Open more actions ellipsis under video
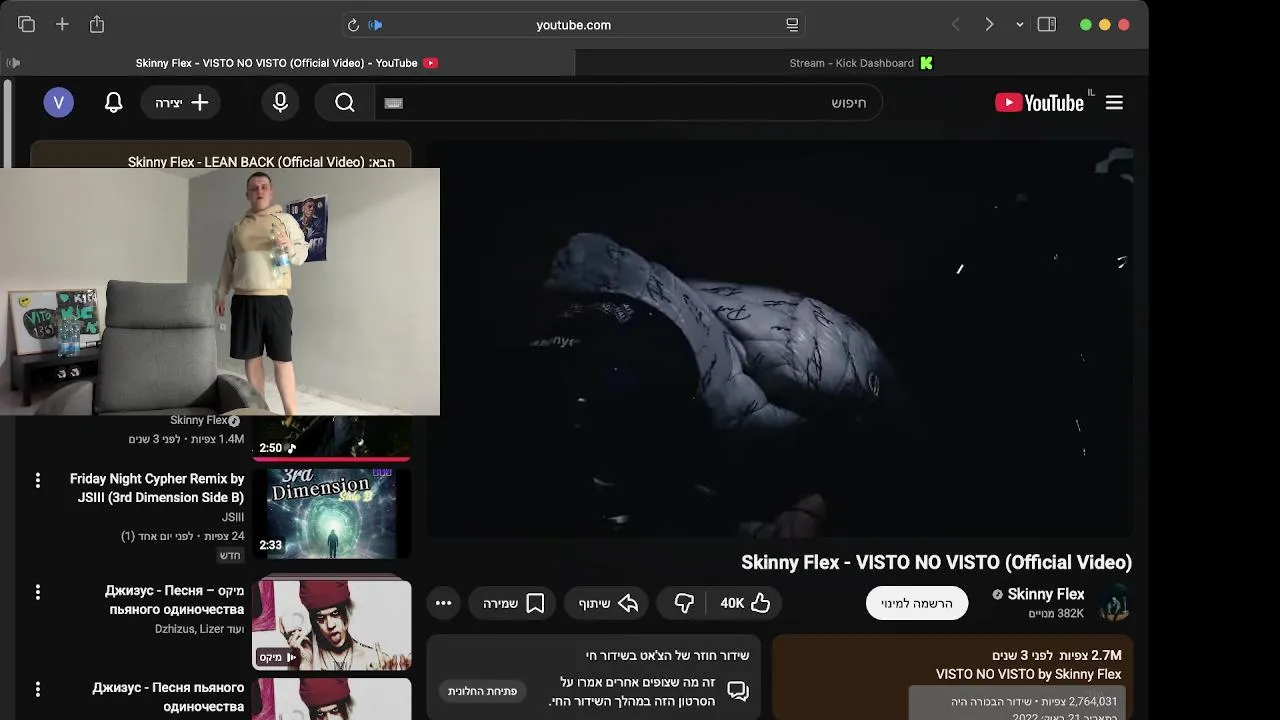 tap(443, 603)
